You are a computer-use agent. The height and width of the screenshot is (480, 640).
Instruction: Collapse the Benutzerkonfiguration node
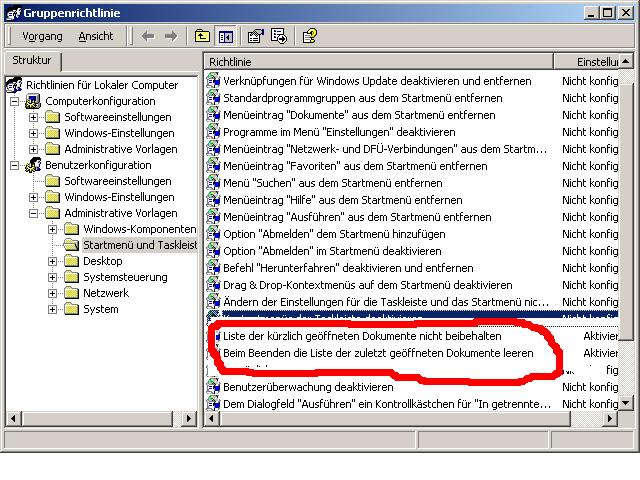pyautogui.click(x=14, y=165)
